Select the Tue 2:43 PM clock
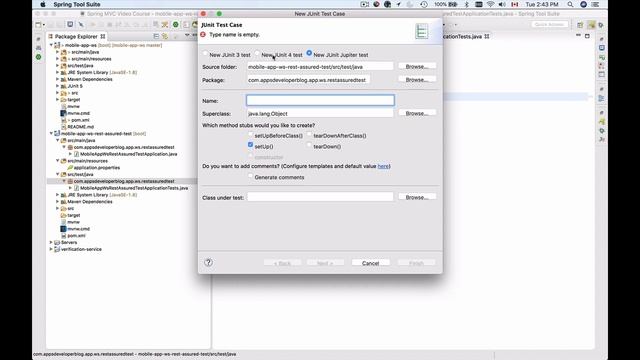This screenshot has height=360, width=640. [x=542, y=4]
